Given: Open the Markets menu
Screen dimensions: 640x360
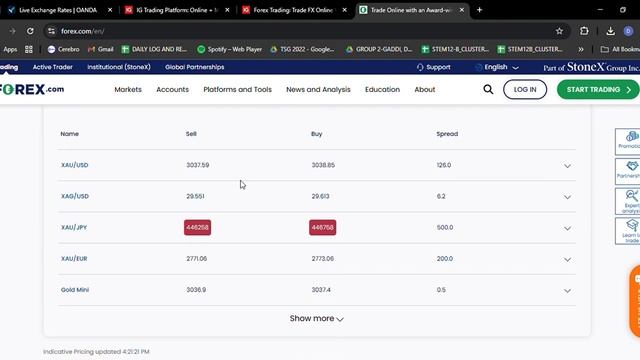Looking at the screenshot, I should (128, 89).
